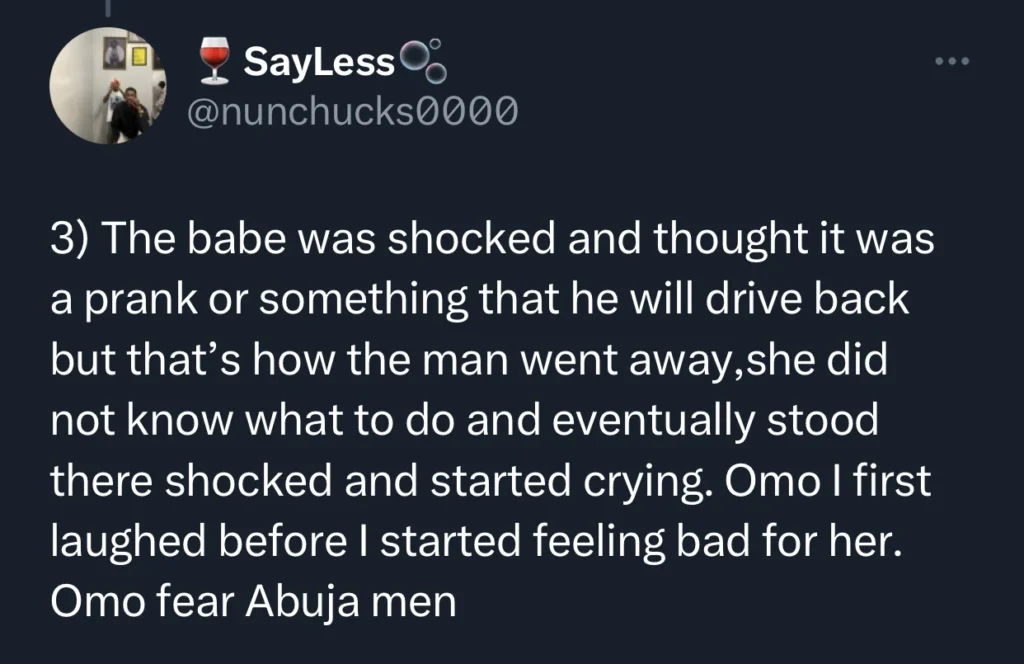This screenshot has height=664, width=1024.
Task: Select the username row under SayLess
Action: pos(350,110)
